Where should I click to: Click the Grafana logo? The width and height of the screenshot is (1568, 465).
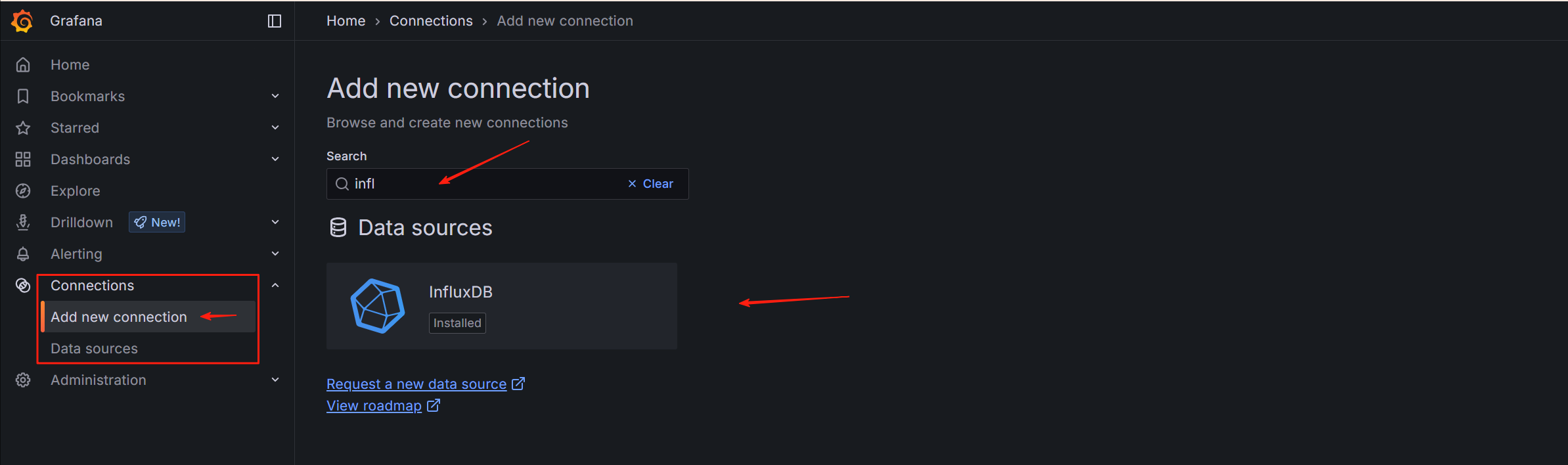22,20
